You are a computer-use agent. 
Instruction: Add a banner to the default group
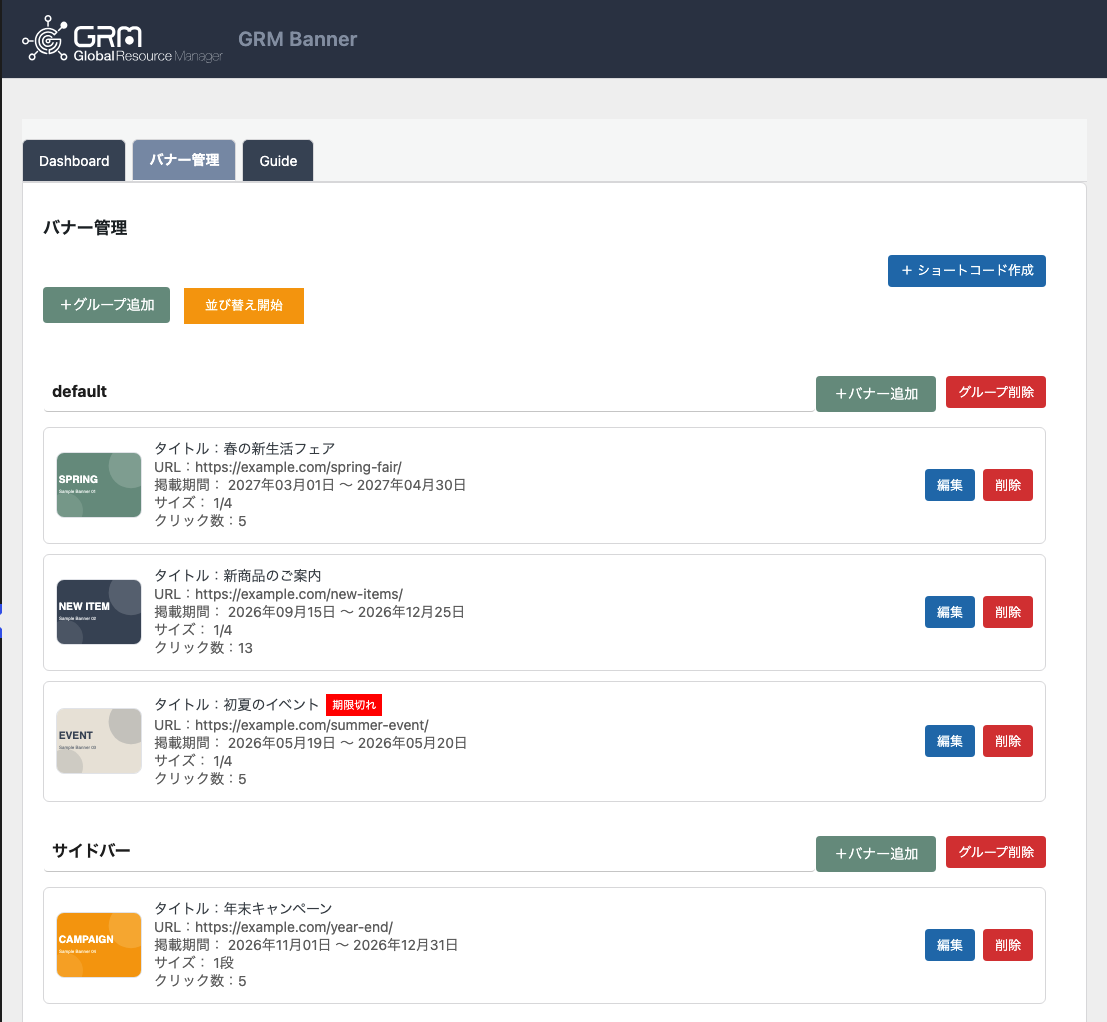click(875, 394)
